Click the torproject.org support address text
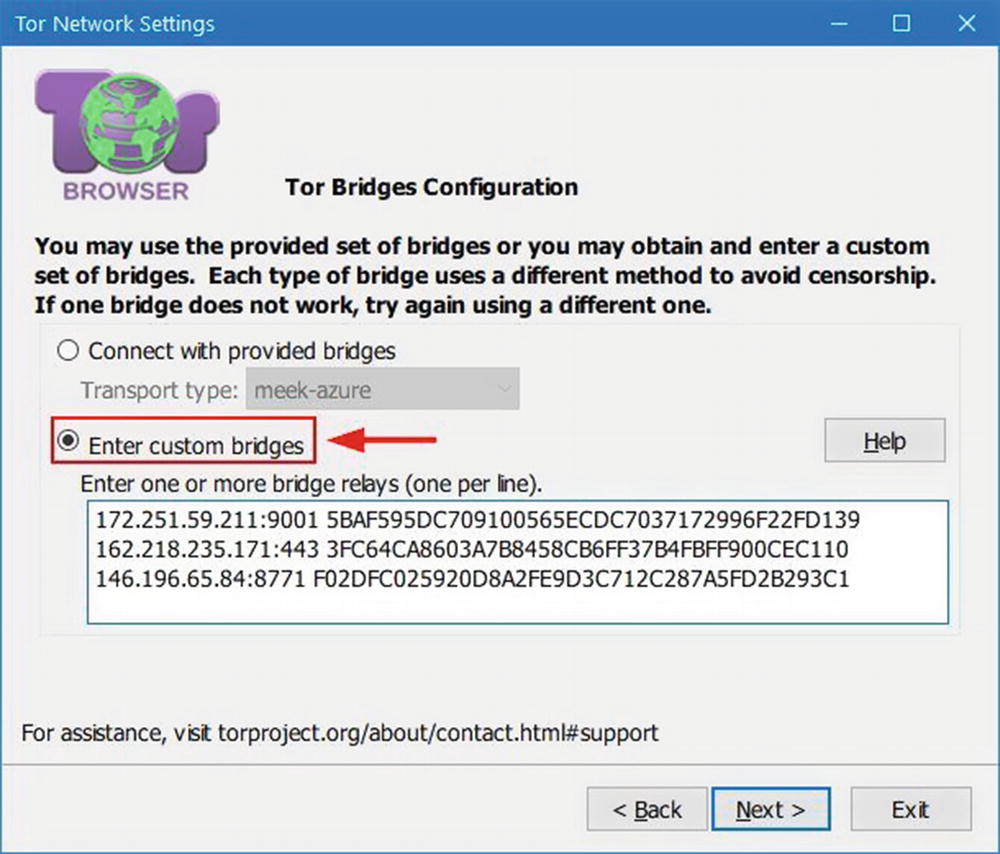Screen dimensions: 1000x854 coord(438,733)
